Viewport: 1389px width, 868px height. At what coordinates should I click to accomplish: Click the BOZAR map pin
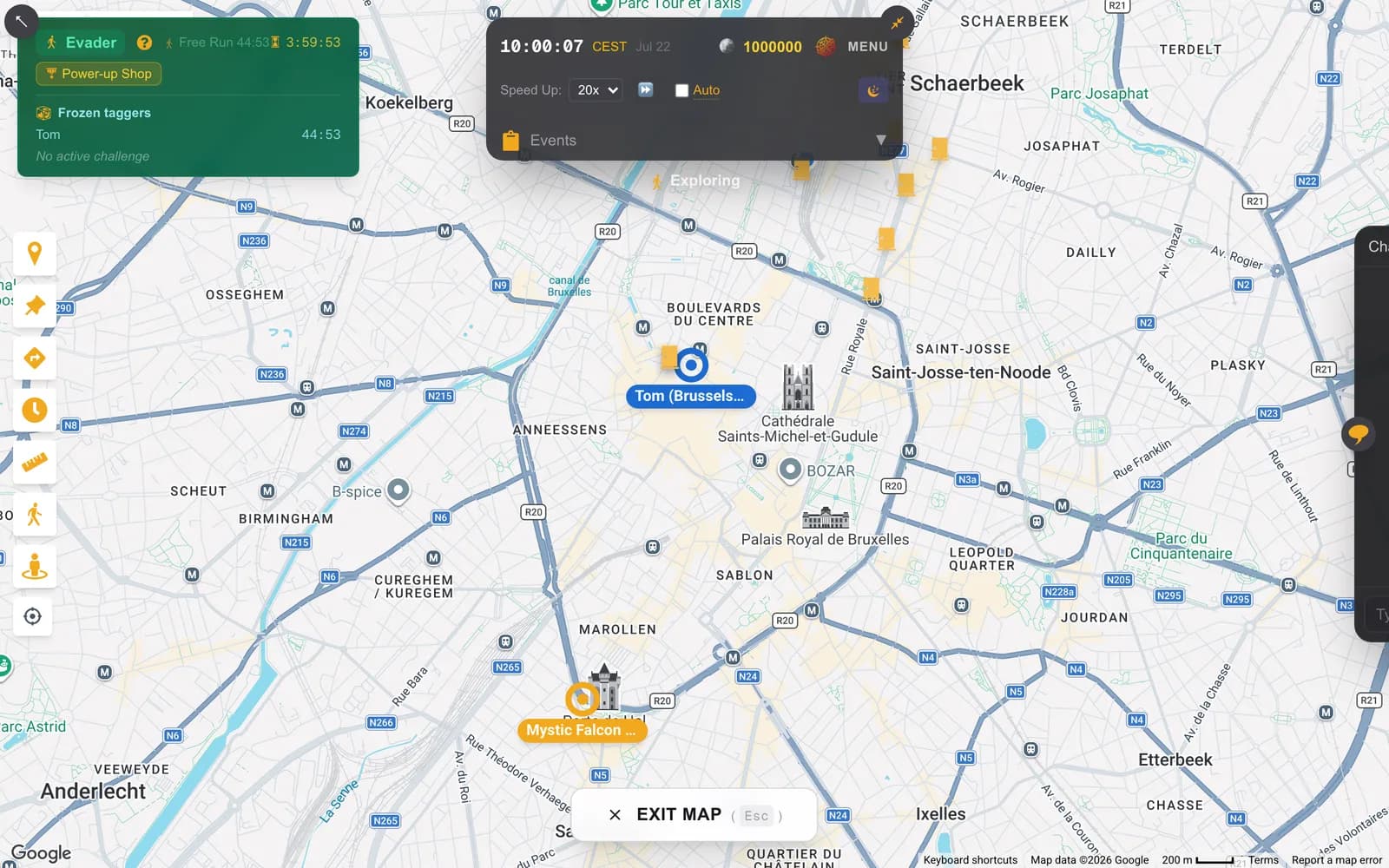coord(790,470)
